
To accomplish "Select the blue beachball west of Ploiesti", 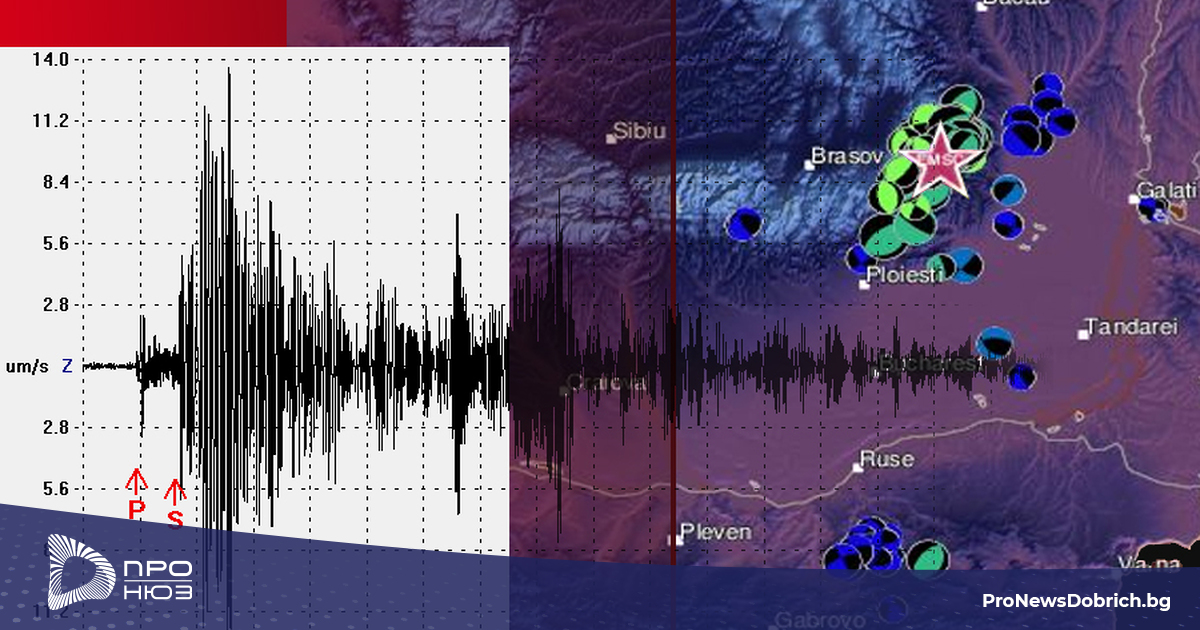I will pos(745,224).
